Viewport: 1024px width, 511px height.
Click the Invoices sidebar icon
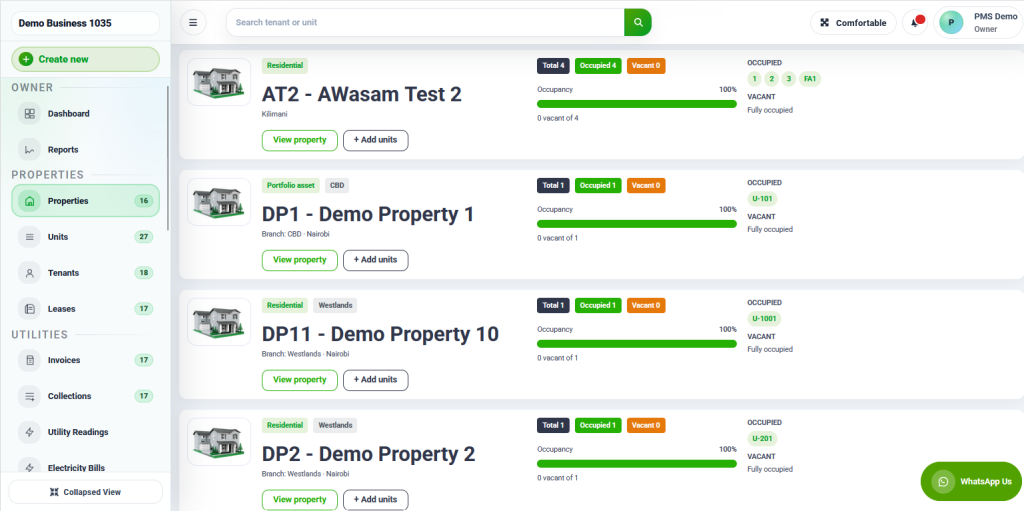[x=29, y=360]
